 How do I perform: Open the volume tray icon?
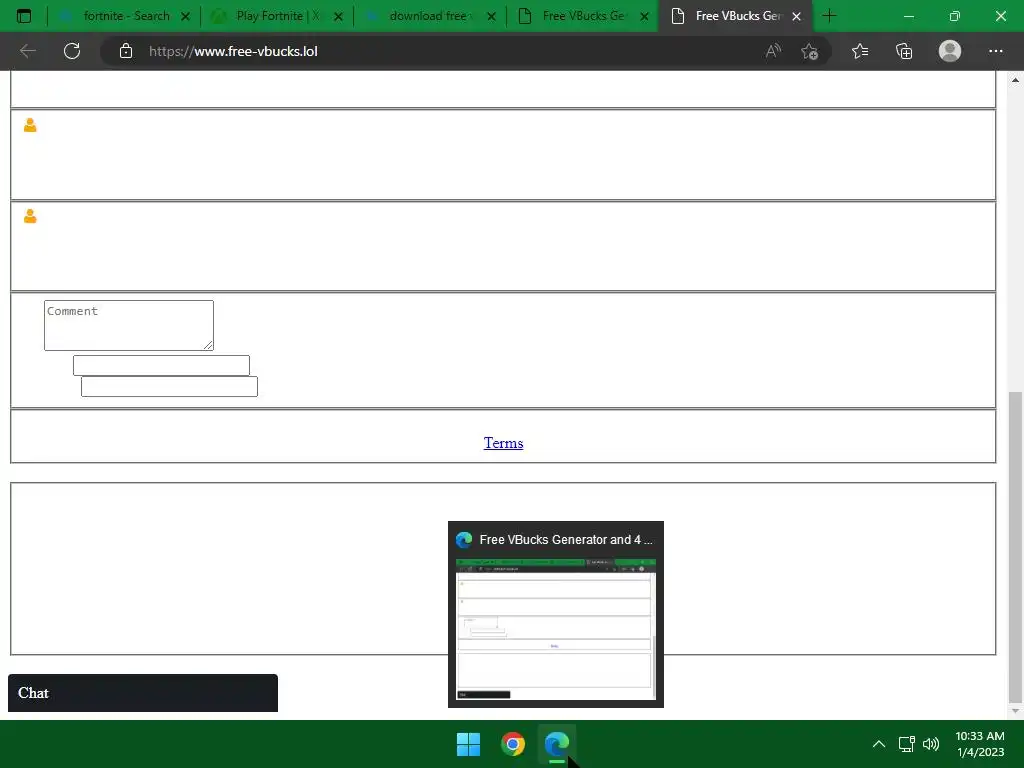coord(931,744)
